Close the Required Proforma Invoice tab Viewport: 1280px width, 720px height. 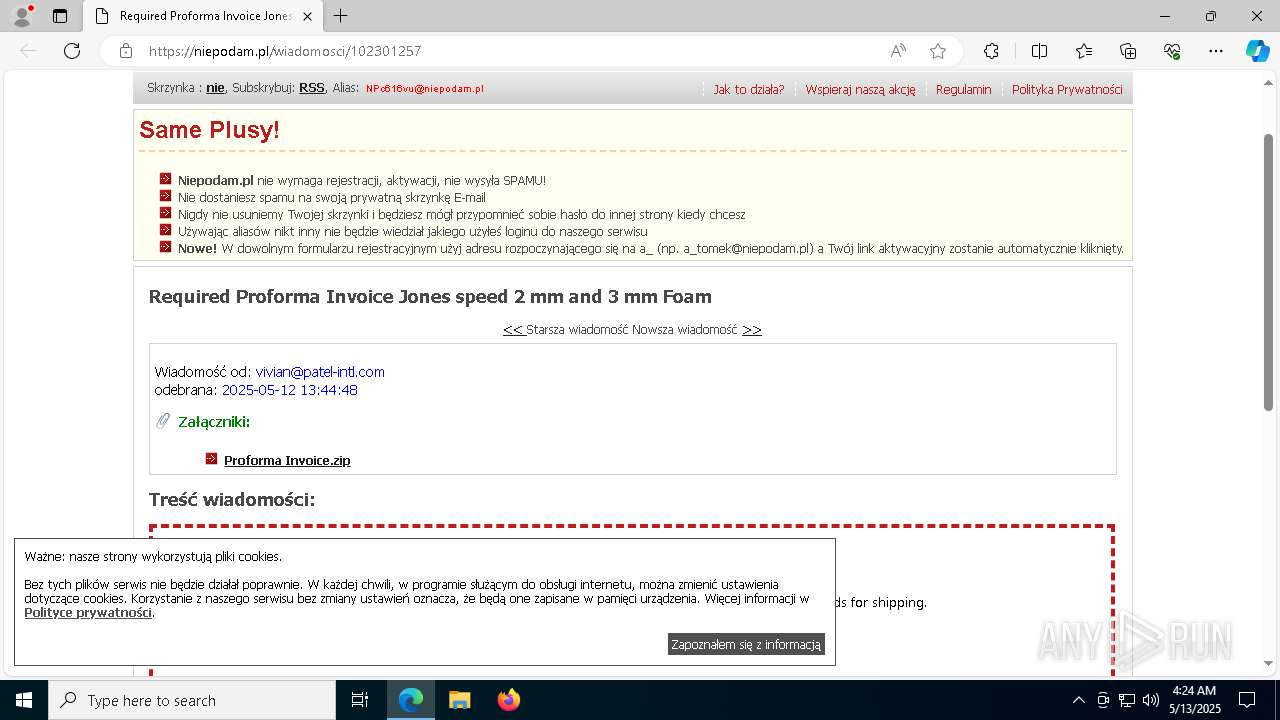pyautogui.click(x=307, y=16)
